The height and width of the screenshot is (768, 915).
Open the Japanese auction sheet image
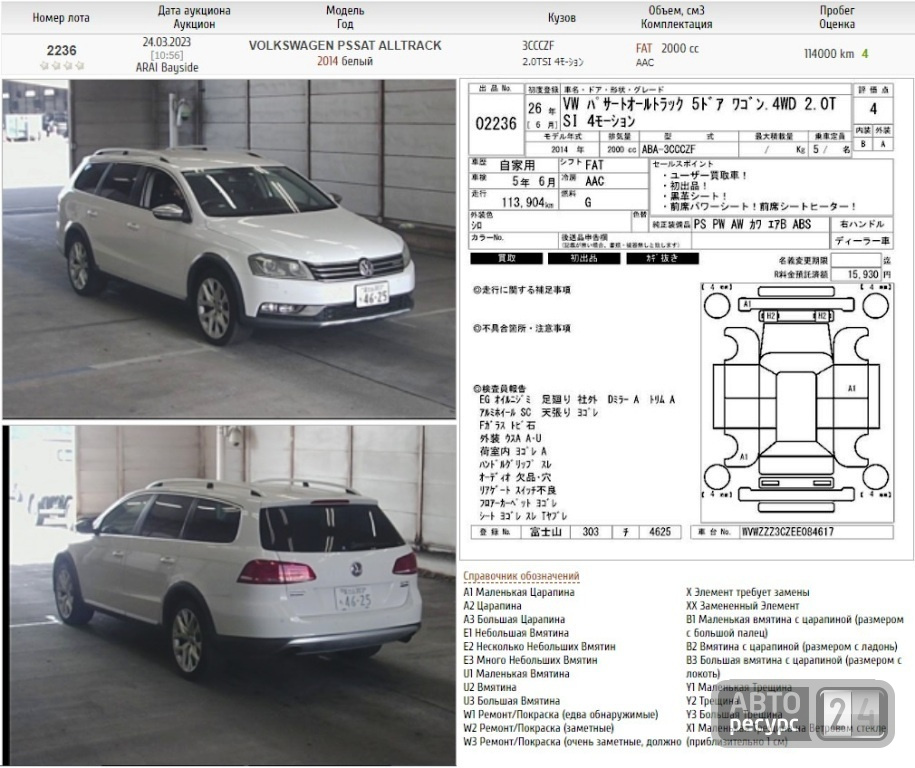tap(687, 319)
